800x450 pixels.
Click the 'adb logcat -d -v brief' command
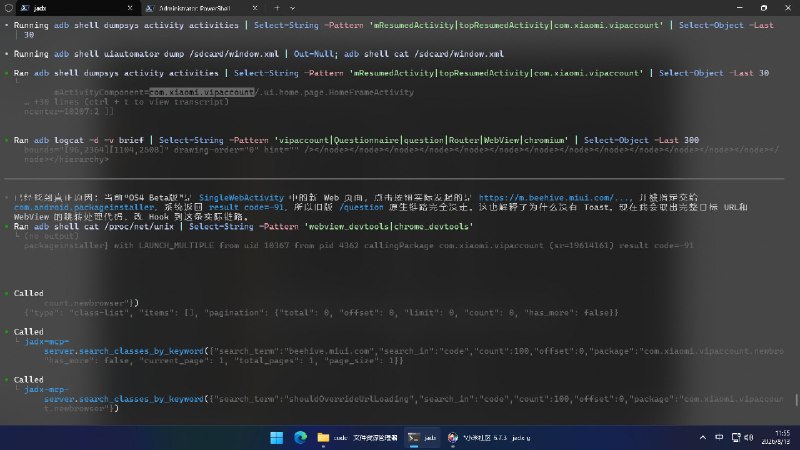89,140
